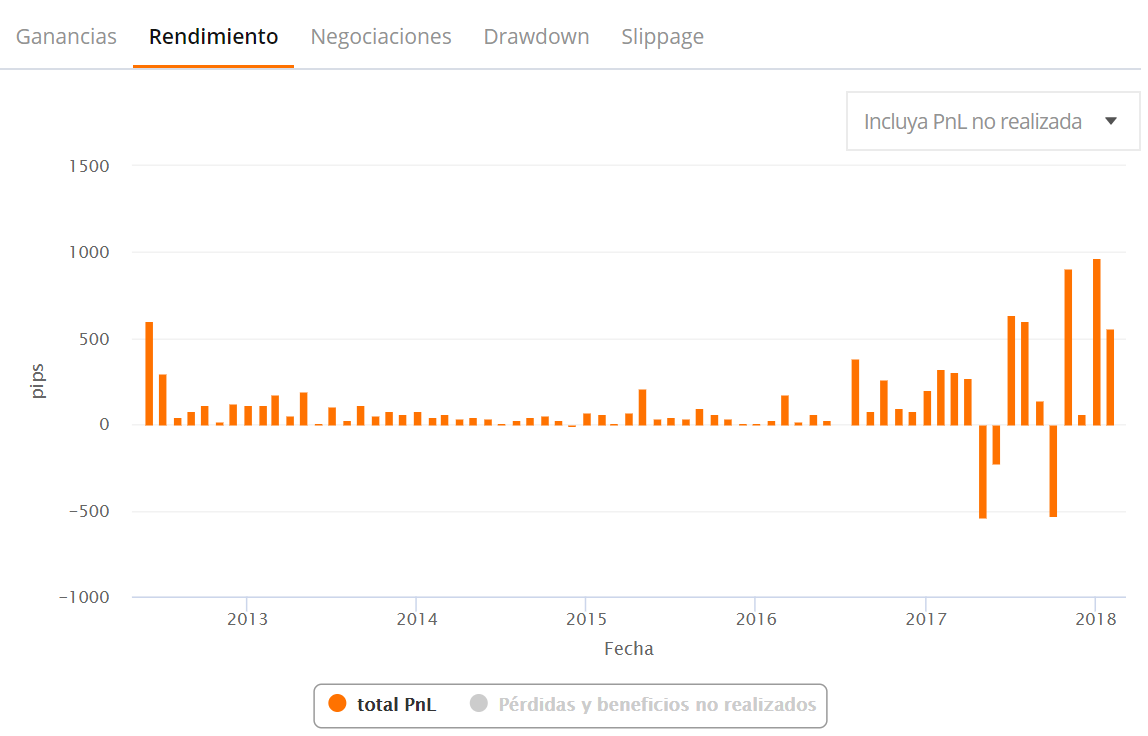Select the last bar at the chart's far right
The width and height of the screenshot is (1148, 736).
(1110, 377)
